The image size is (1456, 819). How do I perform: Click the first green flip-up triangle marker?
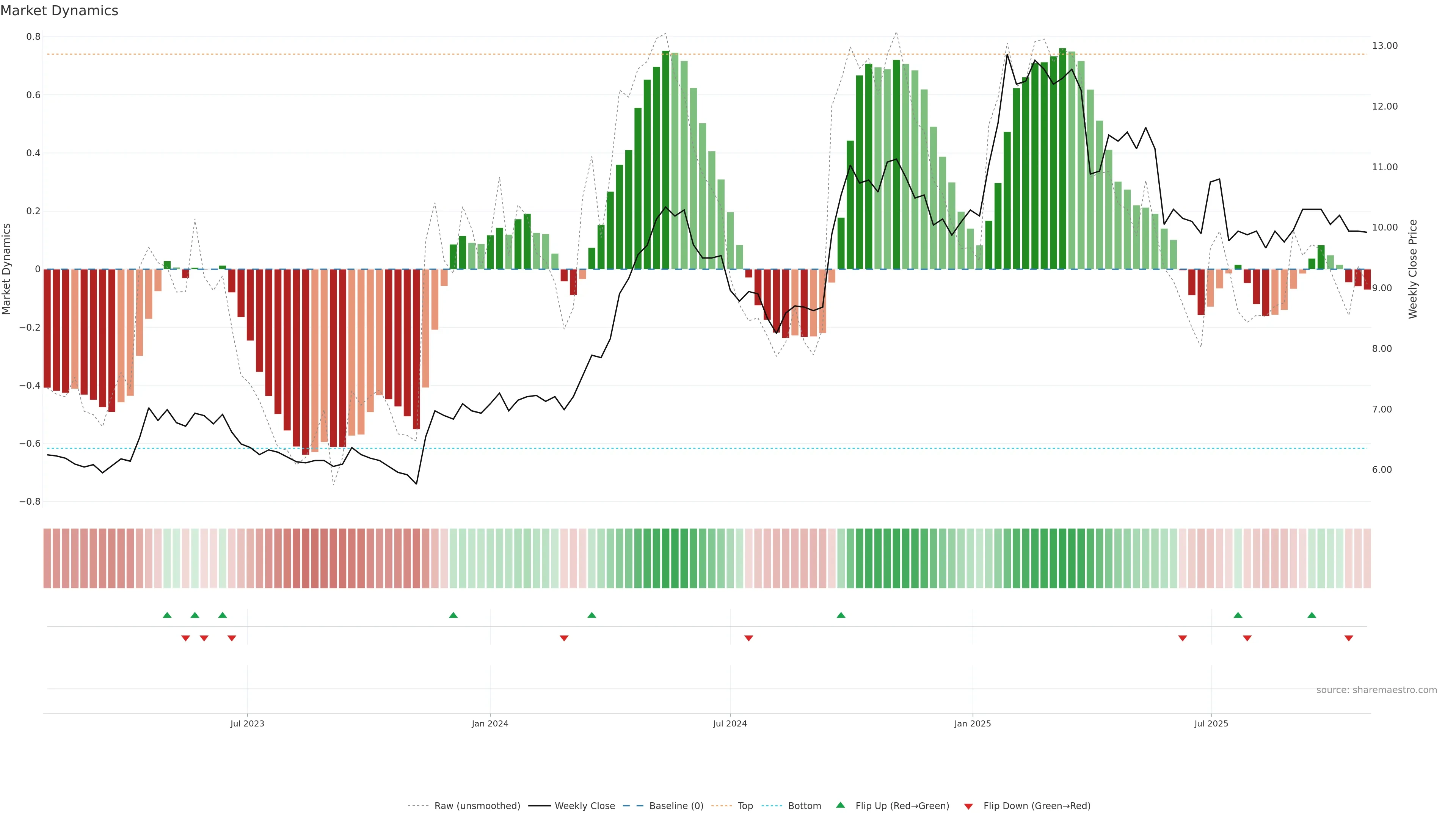(x=167, y=615)
